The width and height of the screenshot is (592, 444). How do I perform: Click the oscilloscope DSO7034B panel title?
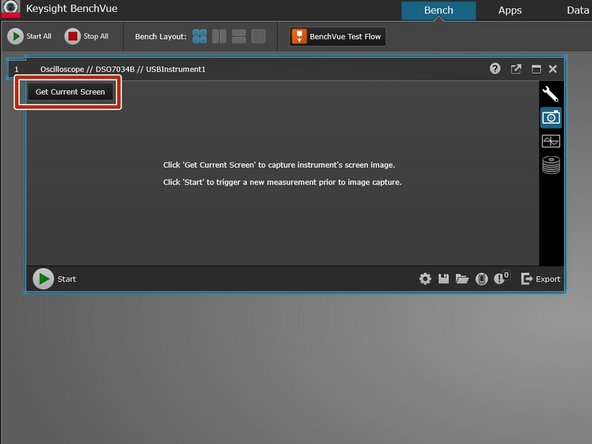pos(123,69)
